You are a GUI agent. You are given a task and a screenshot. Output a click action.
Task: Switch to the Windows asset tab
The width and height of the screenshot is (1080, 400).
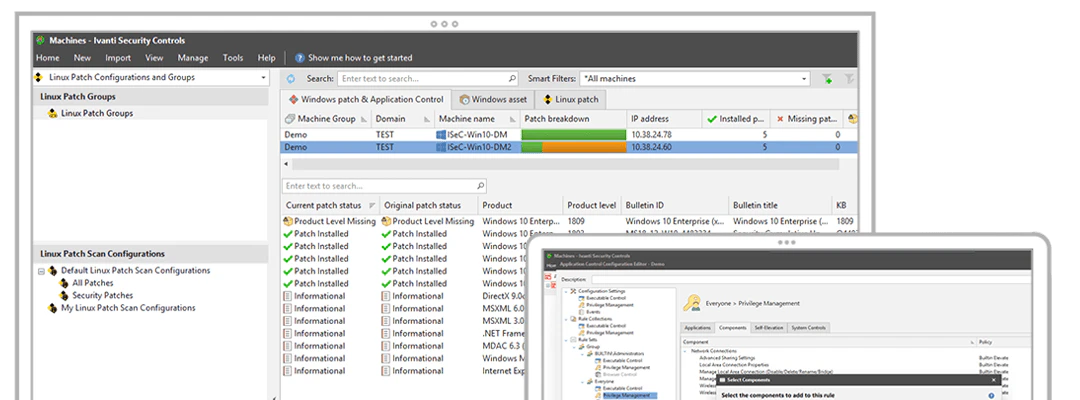pos(493,99)
